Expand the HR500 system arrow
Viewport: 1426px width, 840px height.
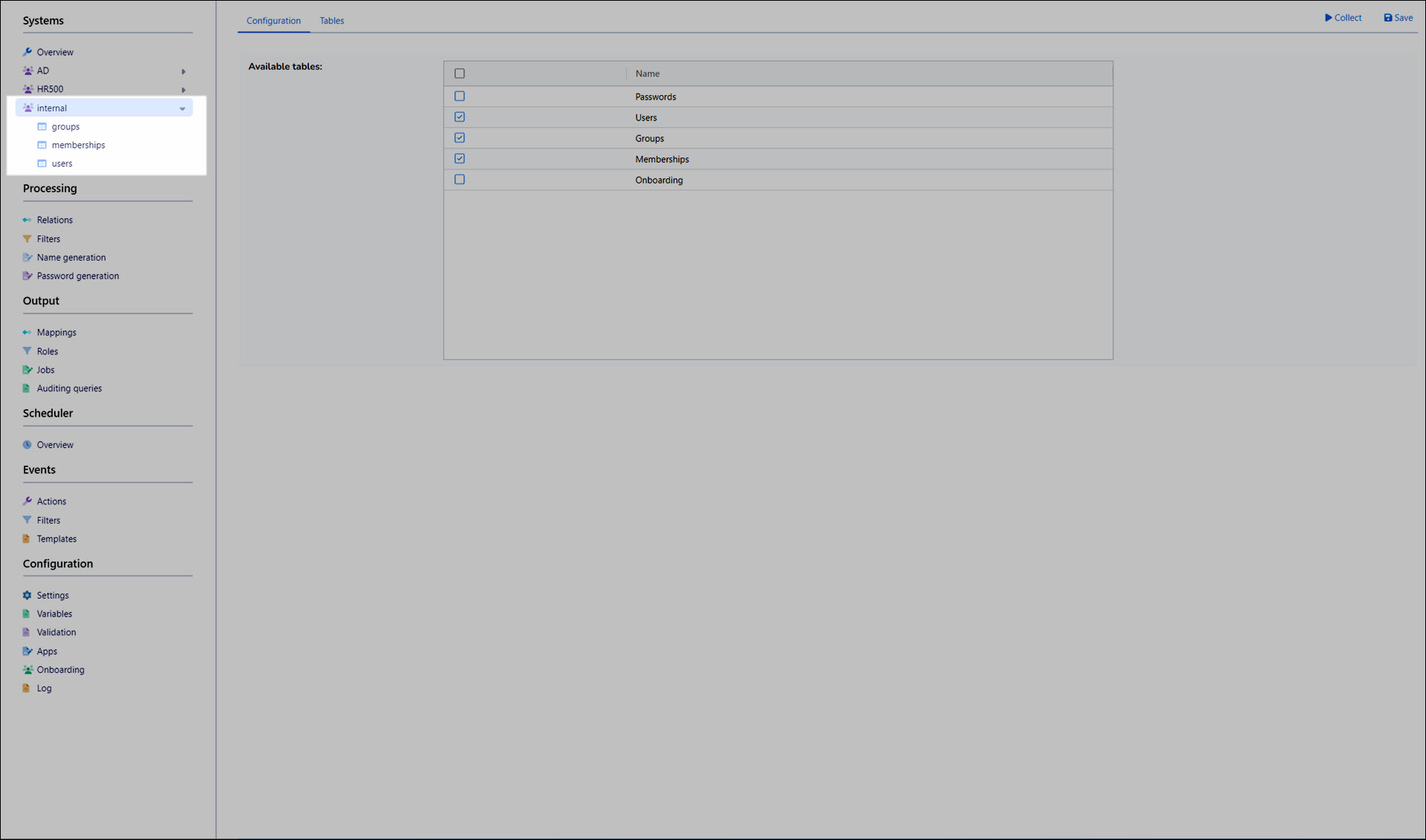point(183,90)
